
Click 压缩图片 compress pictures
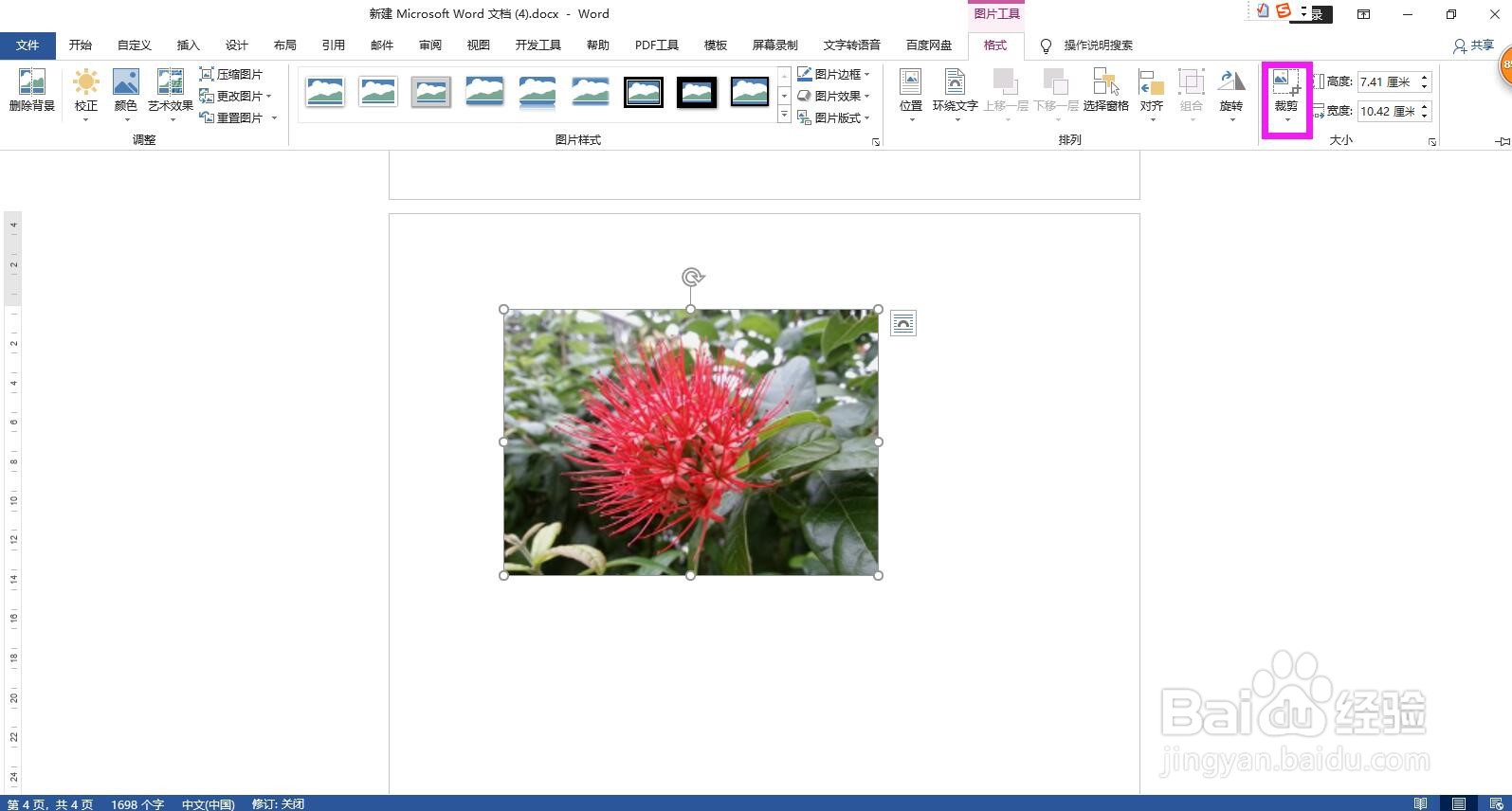(231, 74)
